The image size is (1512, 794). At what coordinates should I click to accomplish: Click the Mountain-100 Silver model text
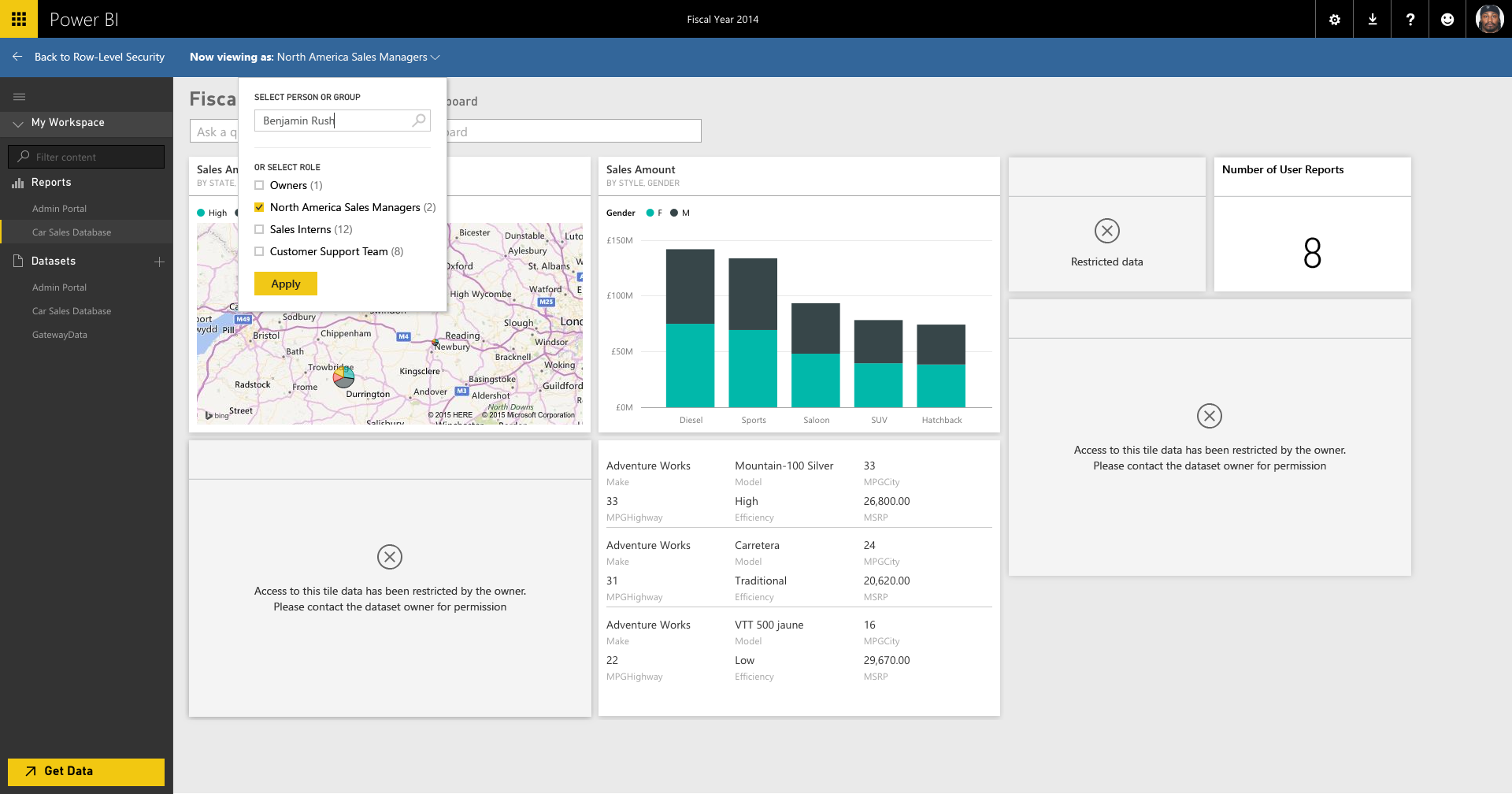click(784, 466)
